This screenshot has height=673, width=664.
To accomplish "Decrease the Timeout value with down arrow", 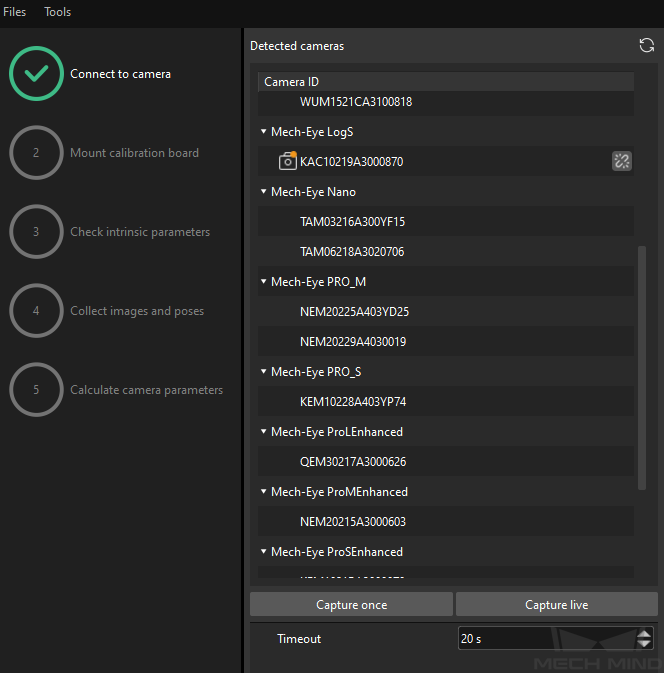I will [x=644, y=643].
